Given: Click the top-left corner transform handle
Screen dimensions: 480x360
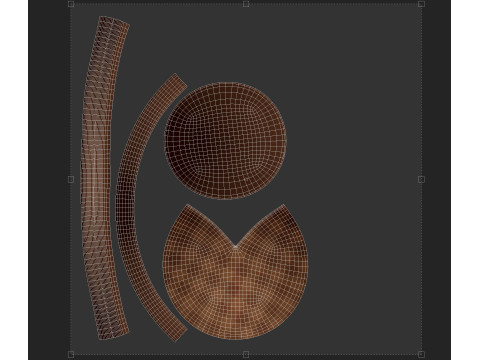Looking at the screenshot, I should point(71,4).
